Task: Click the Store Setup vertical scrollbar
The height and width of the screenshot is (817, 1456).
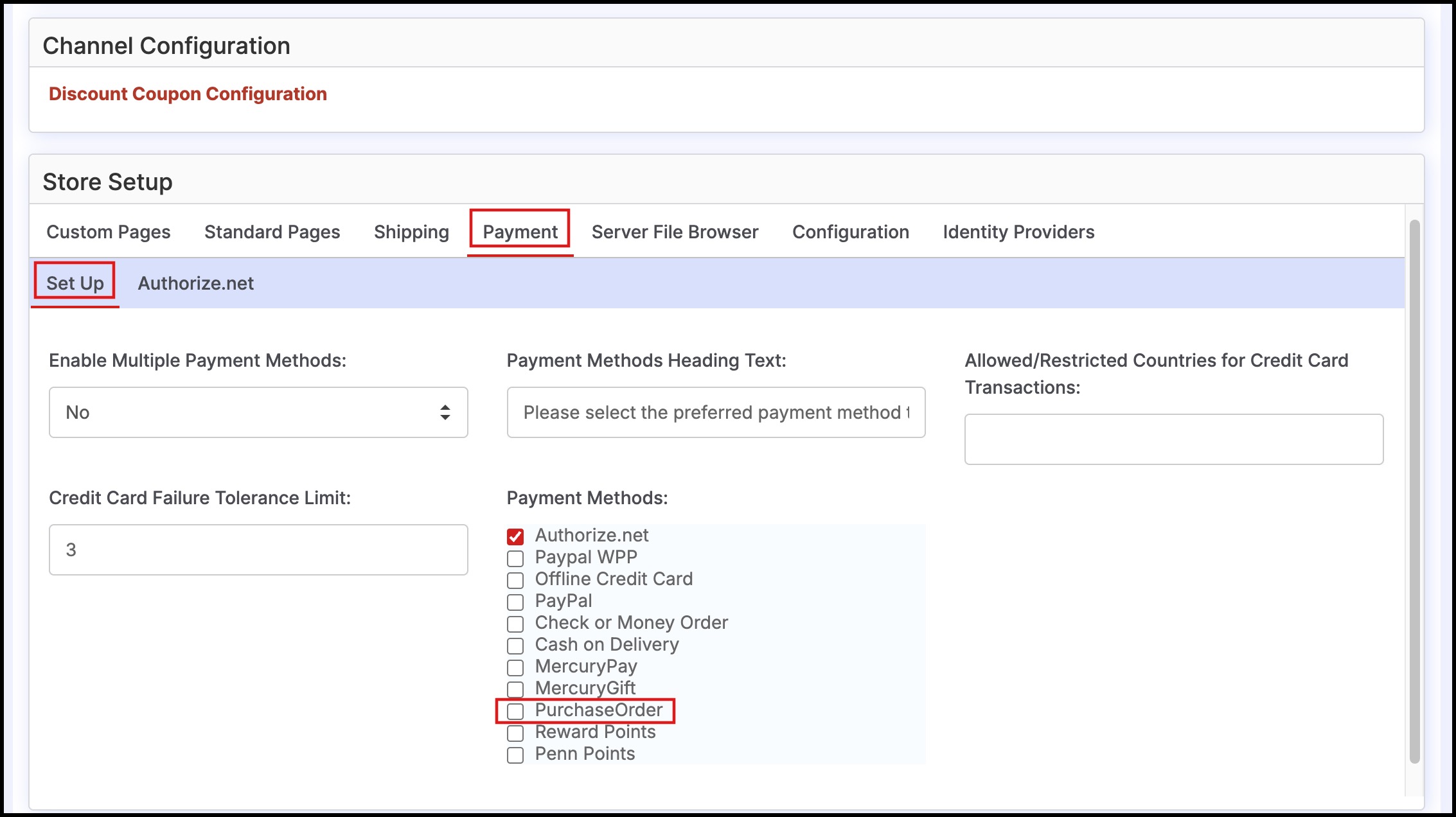Action: [1414, 491]
